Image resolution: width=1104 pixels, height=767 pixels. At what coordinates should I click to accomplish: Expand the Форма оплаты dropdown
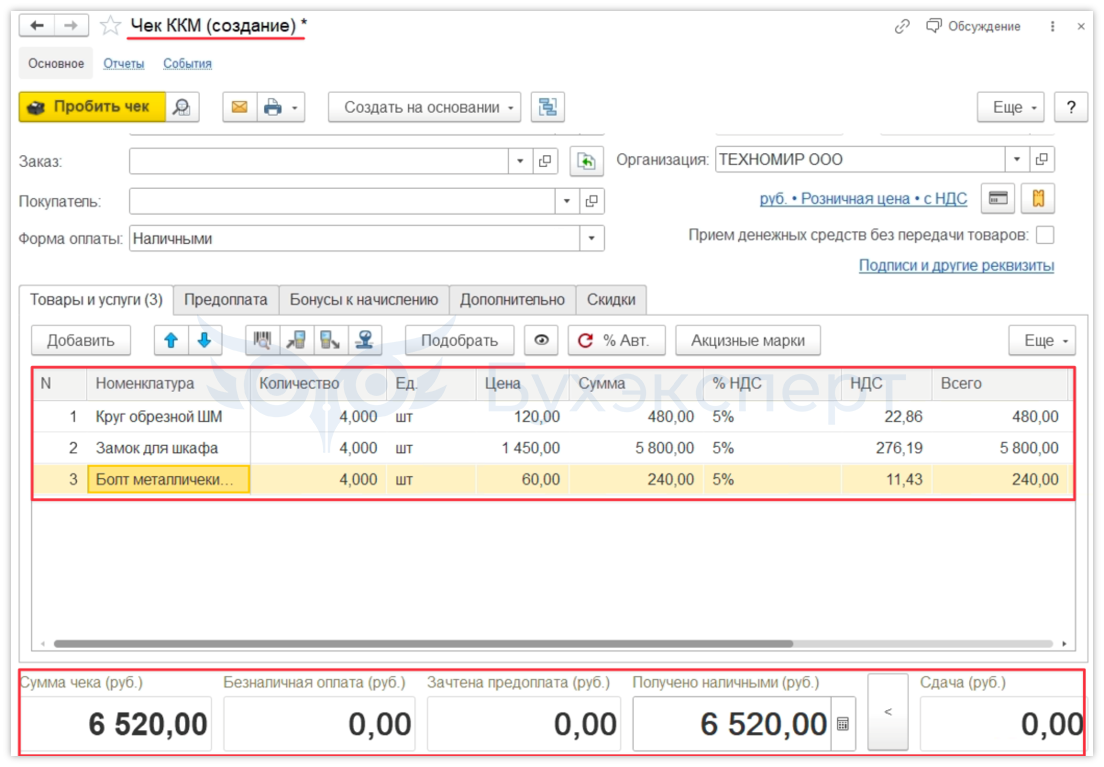pyautogui.click(x=592, y=239)
